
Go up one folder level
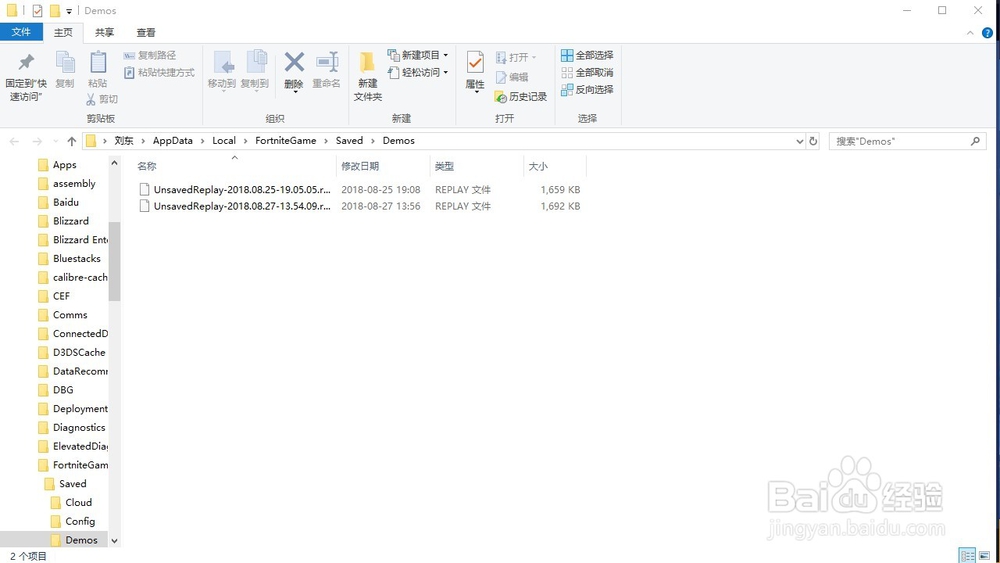point(71,141)
